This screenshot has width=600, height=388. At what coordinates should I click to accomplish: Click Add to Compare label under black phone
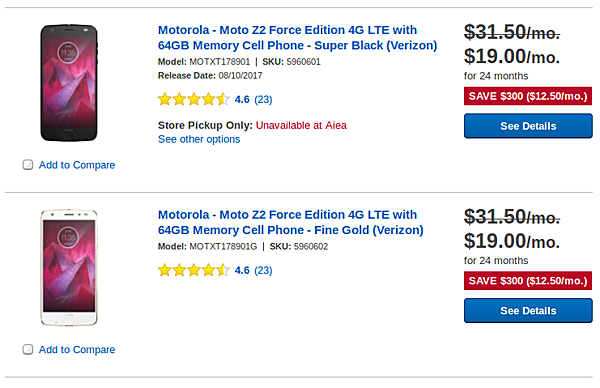point(77,165)
